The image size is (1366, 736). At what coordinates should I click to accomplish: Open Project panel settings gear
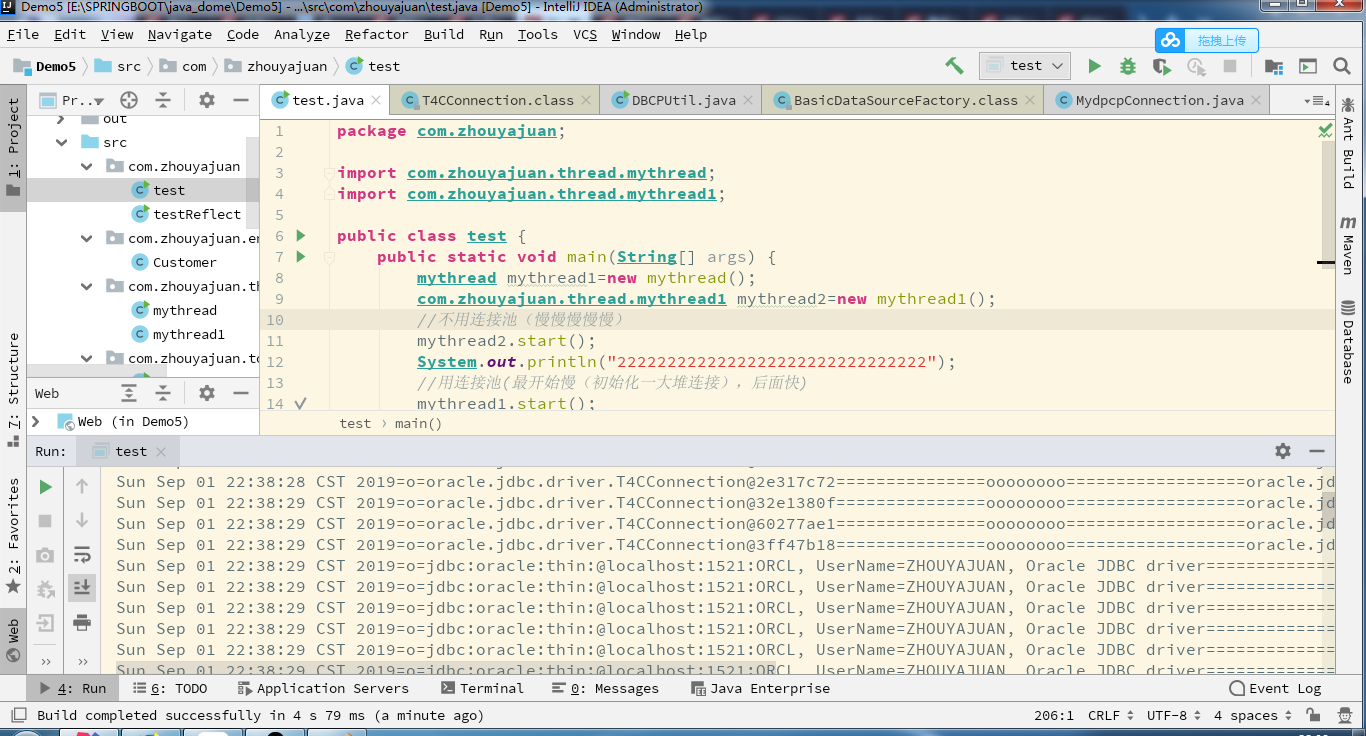[x=207, y=100]
